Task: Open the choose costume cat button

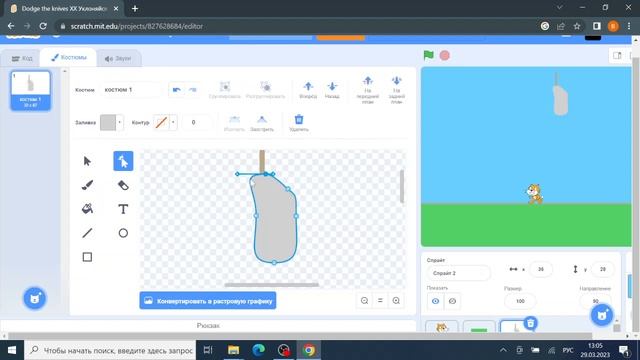Action: (x=35, y=298)
